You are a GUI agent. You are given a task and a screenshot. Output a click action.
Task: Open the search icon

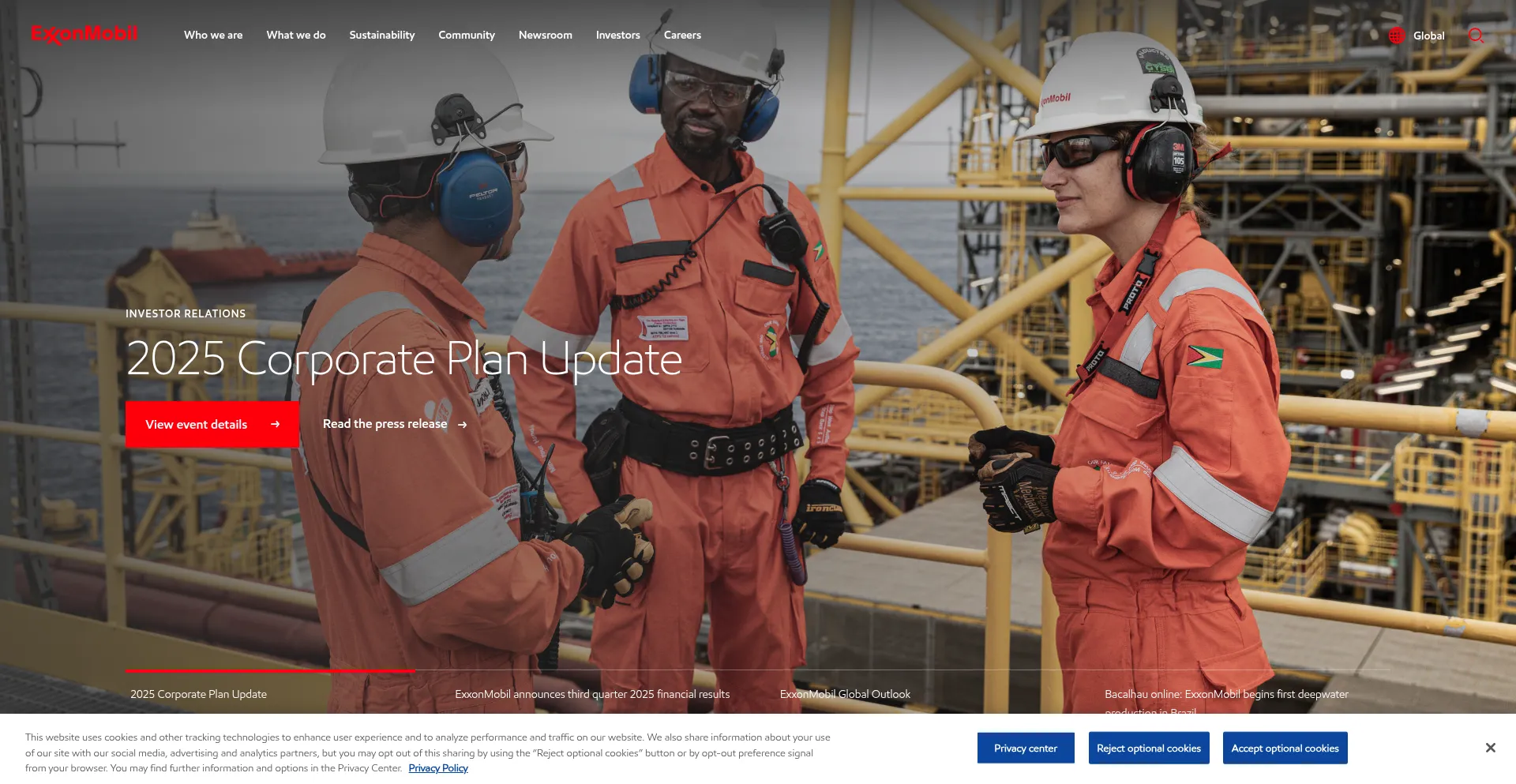(1477, 36)
